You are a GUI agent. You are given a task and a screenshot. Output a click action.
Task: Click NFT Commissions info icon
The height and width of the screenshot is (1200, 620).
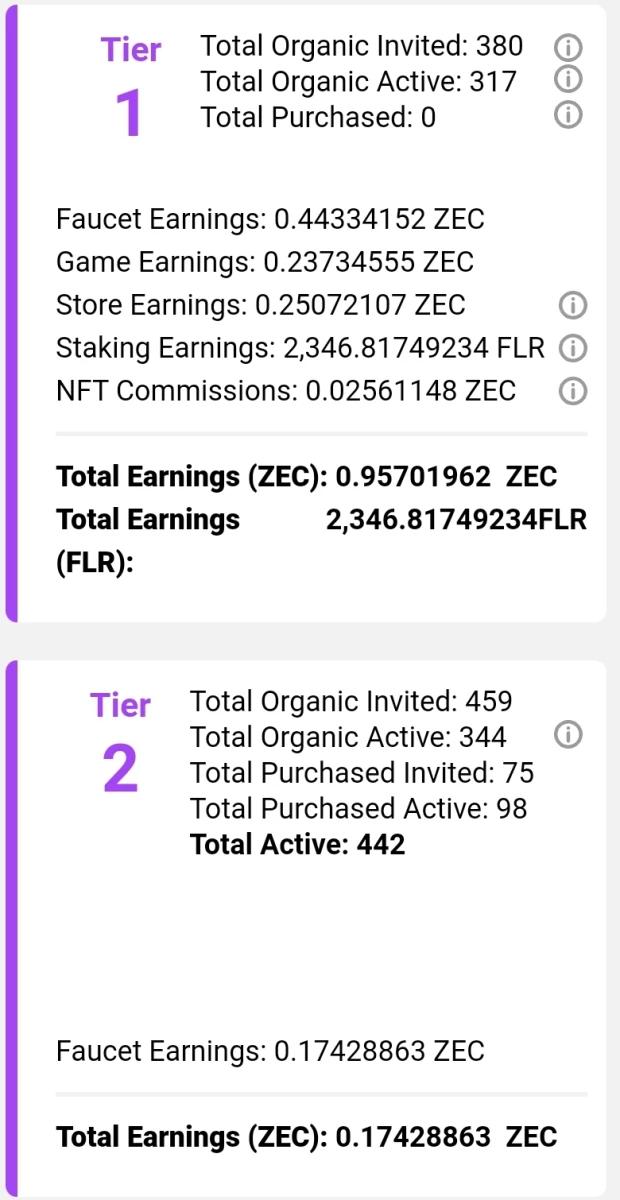(572, 391)
